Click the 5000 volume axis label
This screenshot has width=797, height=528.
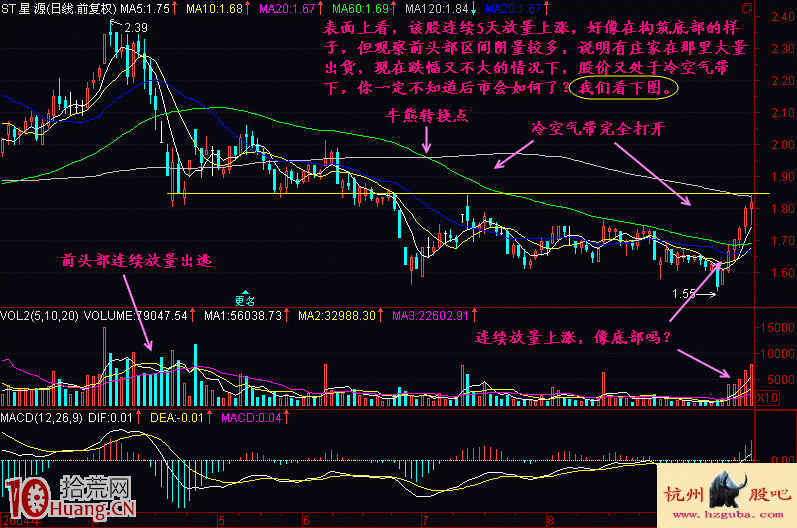coord(780,380)
